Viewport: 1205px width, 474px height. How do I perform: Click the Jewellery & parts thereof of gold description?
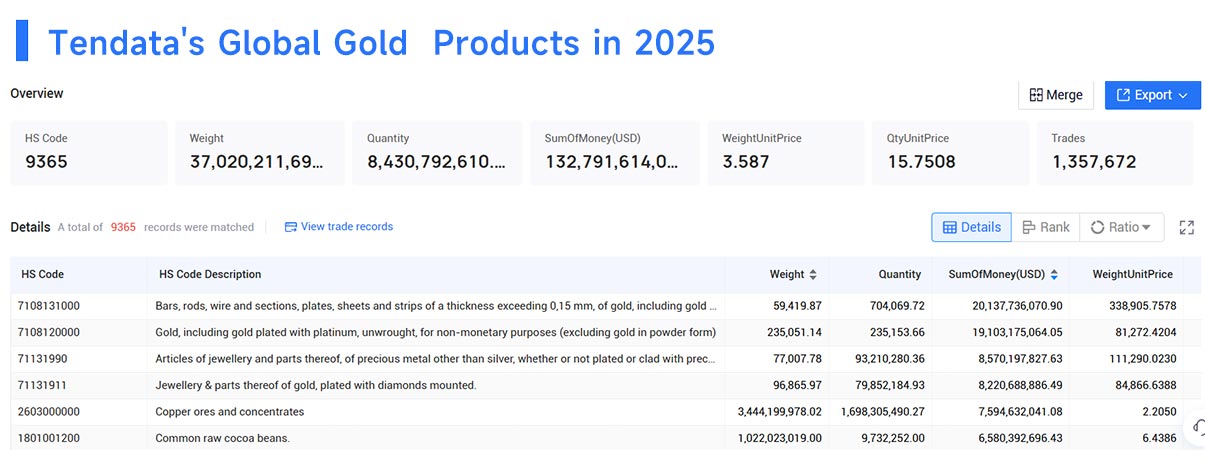click(x=315, y=385)
